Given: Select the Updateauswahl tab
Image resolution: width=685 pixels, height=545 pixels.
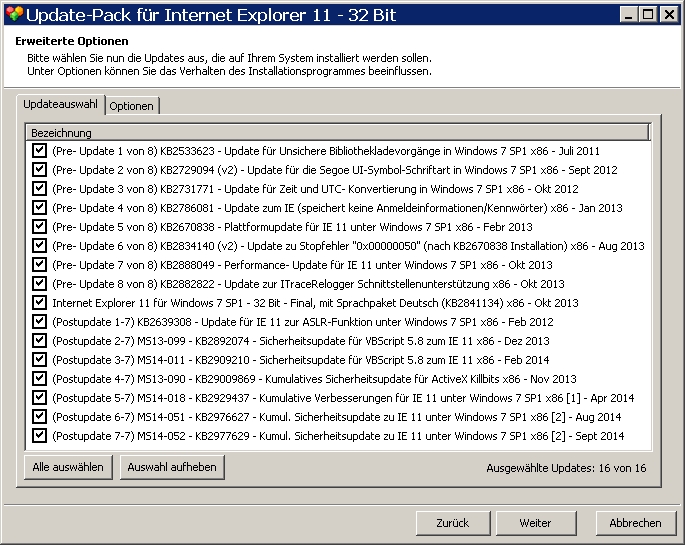Looking at the screenshot, I should click(60, 104).
